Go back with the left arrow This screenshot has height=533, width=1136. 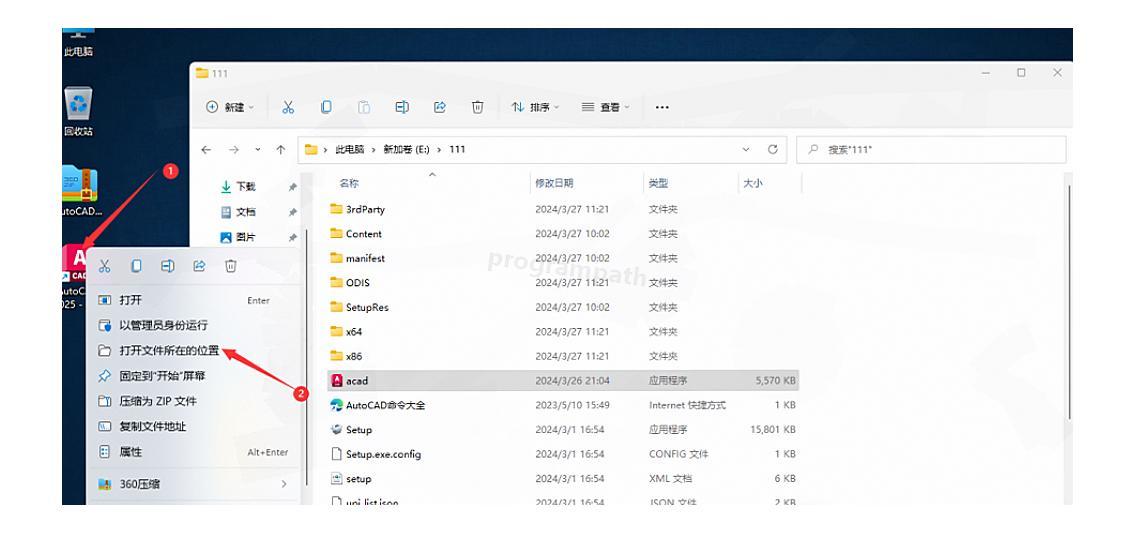pyautogui.click(x=206, y=149)
